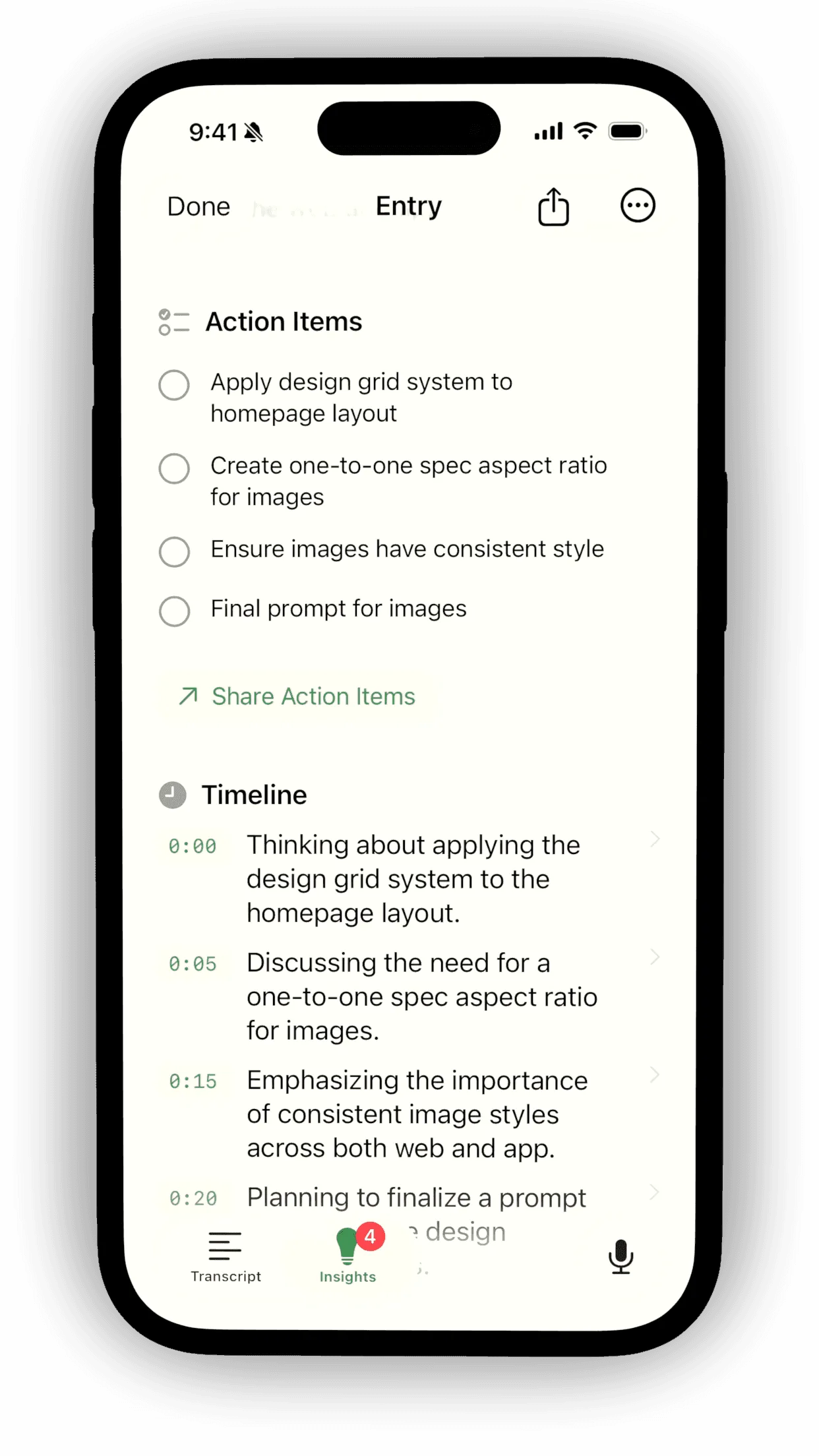The image size is (819, 1456).
Task: Tap the share entry icon
Action: [554, 206]
